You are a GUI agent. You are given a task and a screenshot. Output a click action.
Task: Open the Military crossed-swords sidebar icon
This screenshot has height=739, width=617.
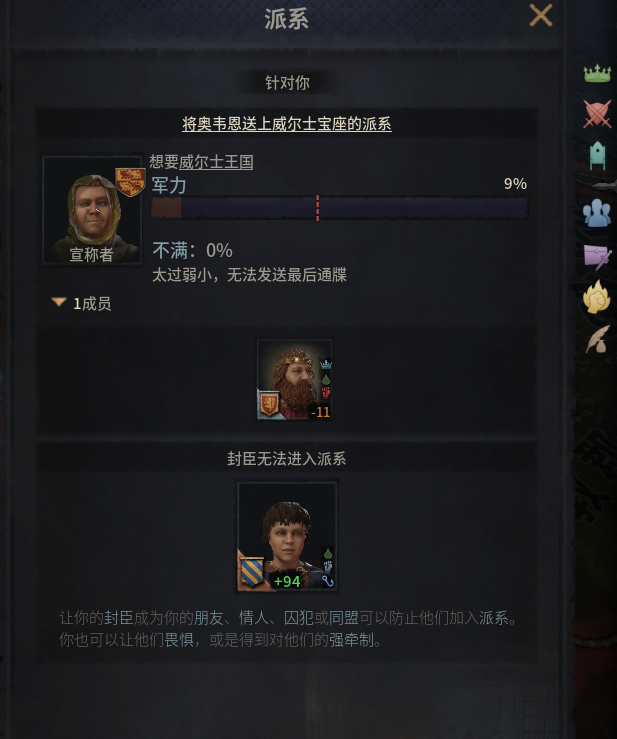[597, 114]
